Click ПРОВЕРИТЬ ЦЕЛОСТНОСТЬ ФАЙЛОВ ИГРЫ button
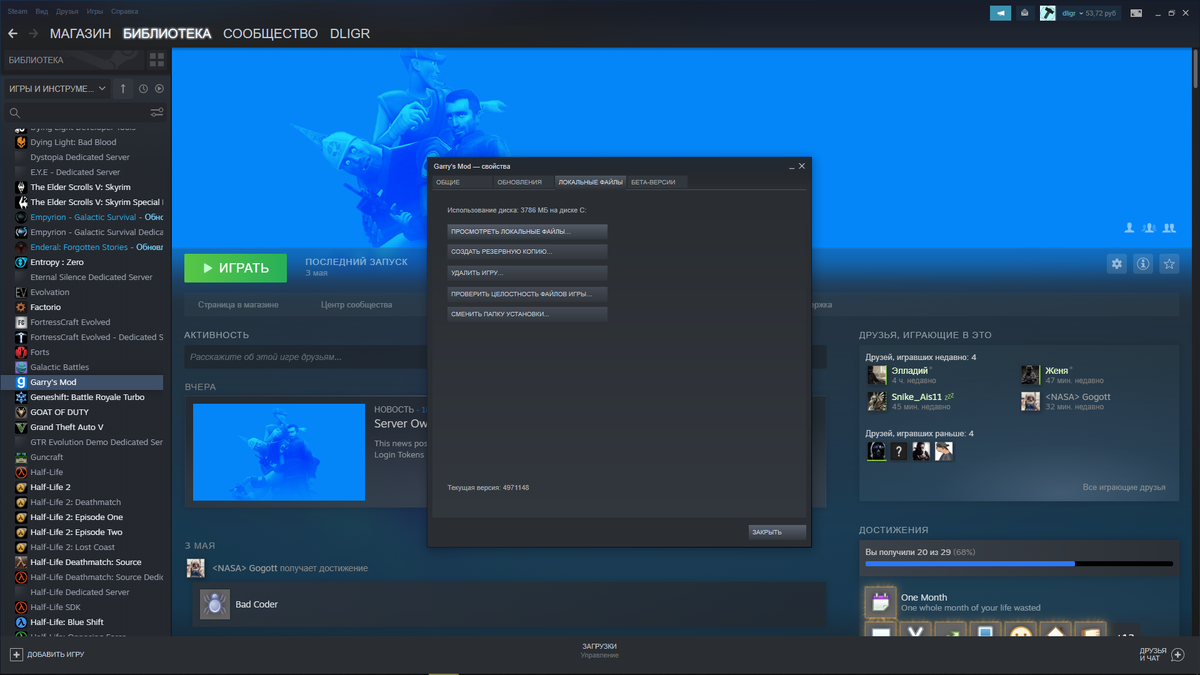Screen dimensions: 1200x675 pyautogui.click(x=527, y=294)
